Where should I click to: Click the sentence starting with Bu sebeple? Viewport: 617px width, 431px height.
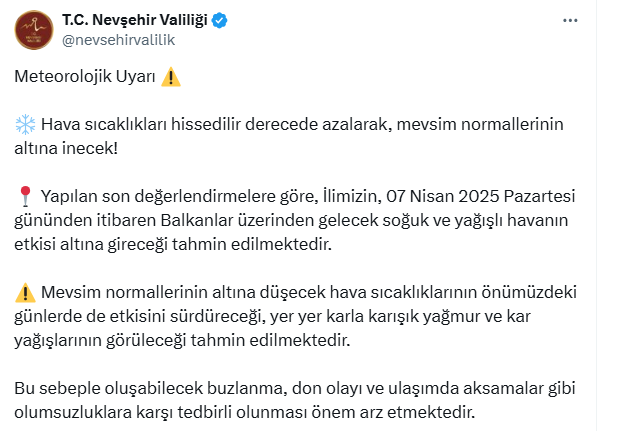(x=295, y=400)
